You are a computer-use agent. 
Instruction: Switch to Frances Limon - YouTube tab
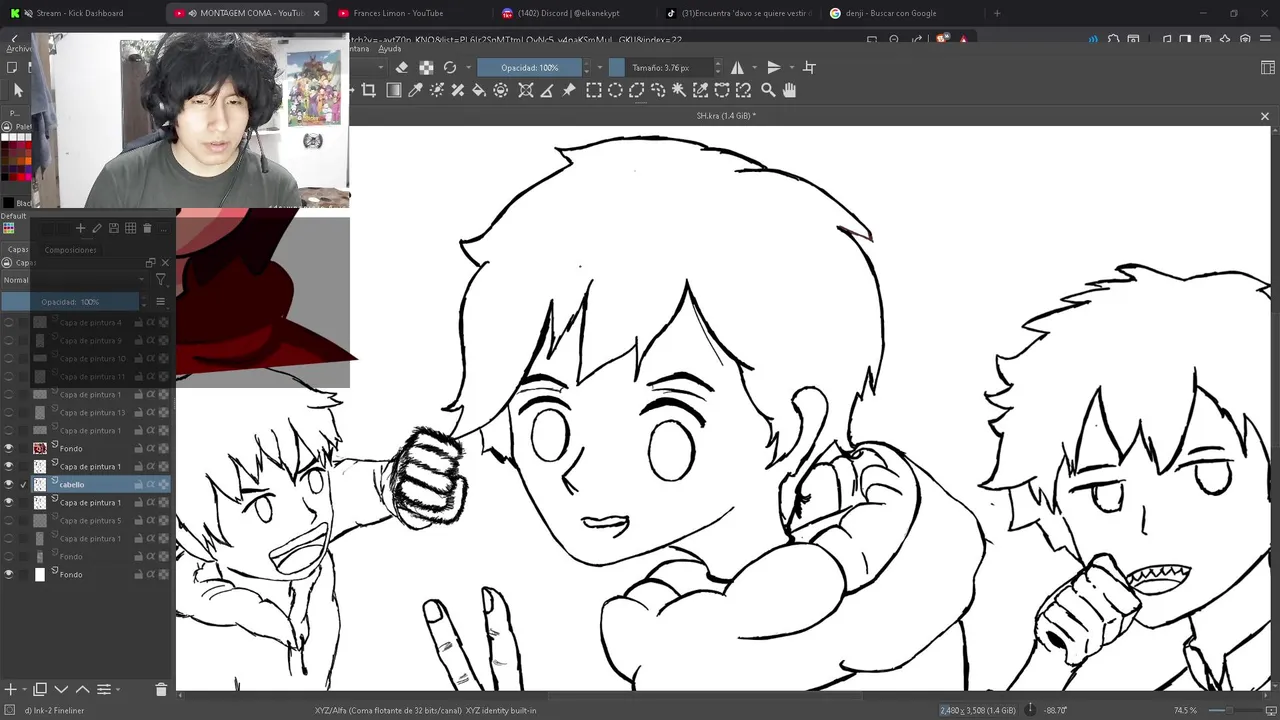(398, 13)
